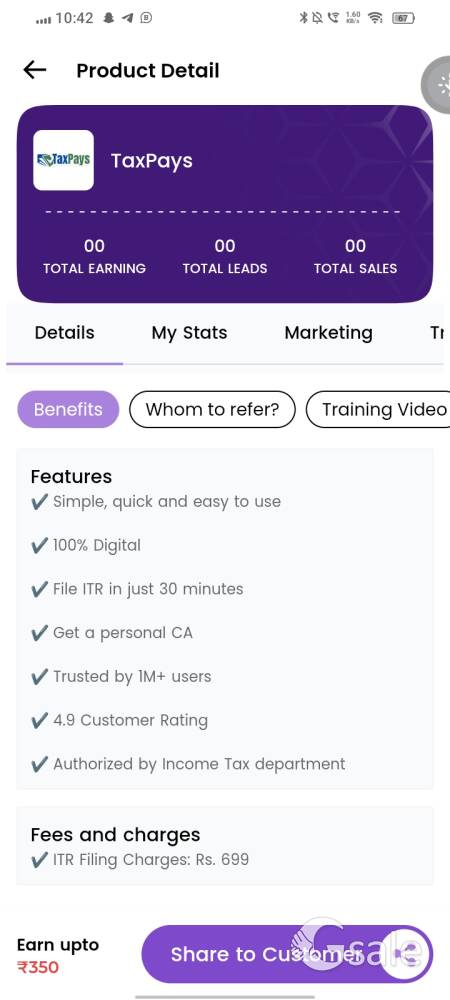Tap the Snapchat notification icon

109,18
